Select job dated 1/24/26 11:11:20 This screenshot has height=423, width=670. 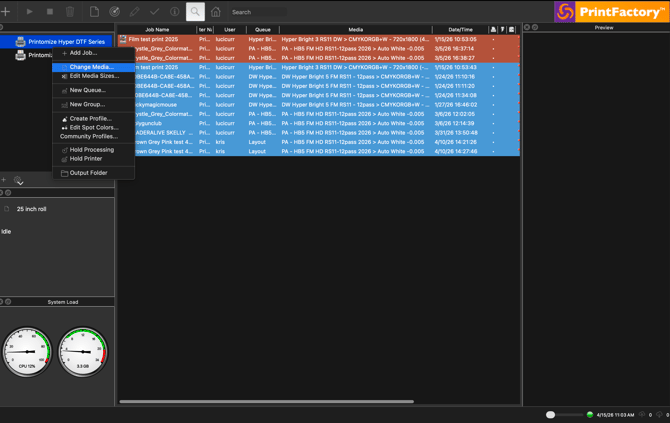click(319, 86)
